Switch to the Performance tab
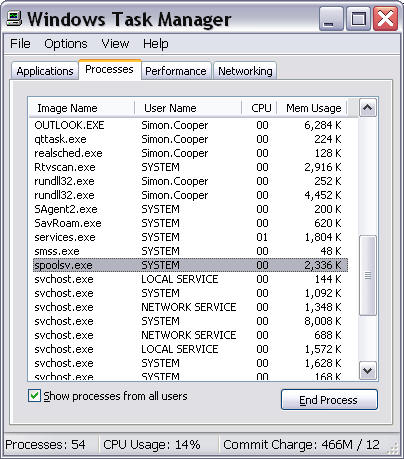This screenshot has height=459, width=404. 176,71
